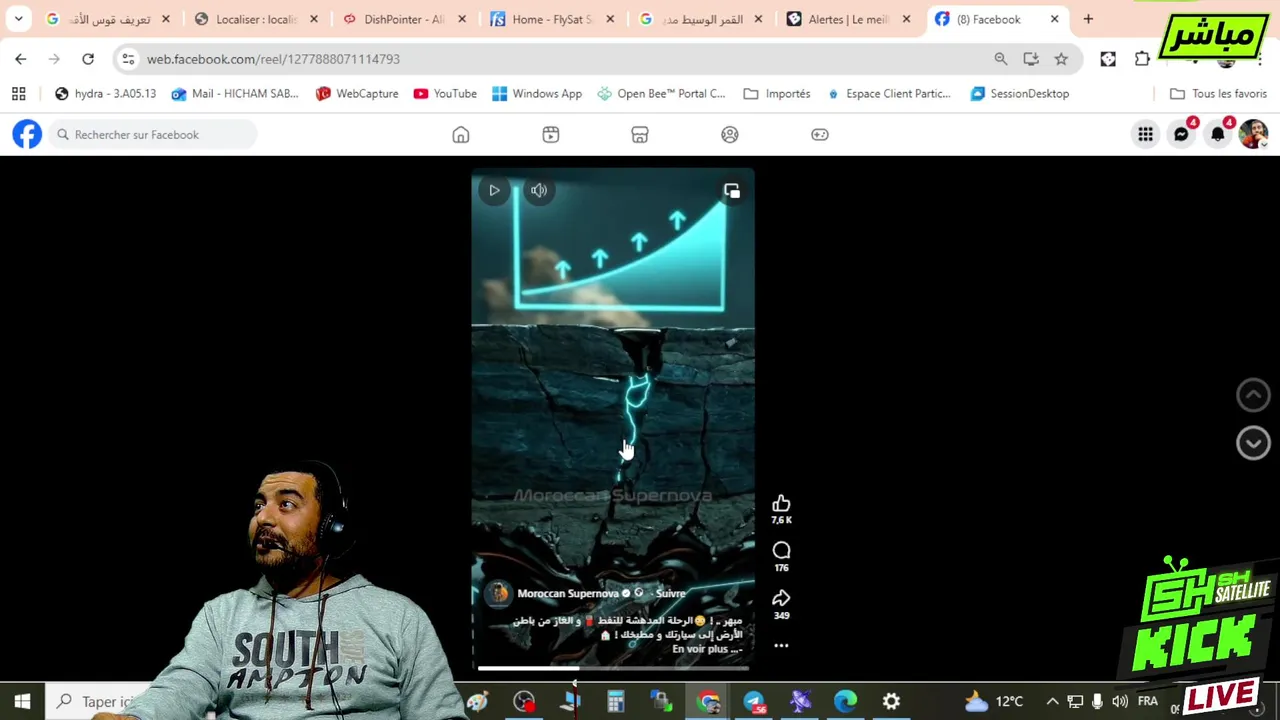The width and height of the screenshot is (1280, 720).
Task: Like the Moroccan Supernova reel
Action: pyautogui.click(x=781, y=503)
